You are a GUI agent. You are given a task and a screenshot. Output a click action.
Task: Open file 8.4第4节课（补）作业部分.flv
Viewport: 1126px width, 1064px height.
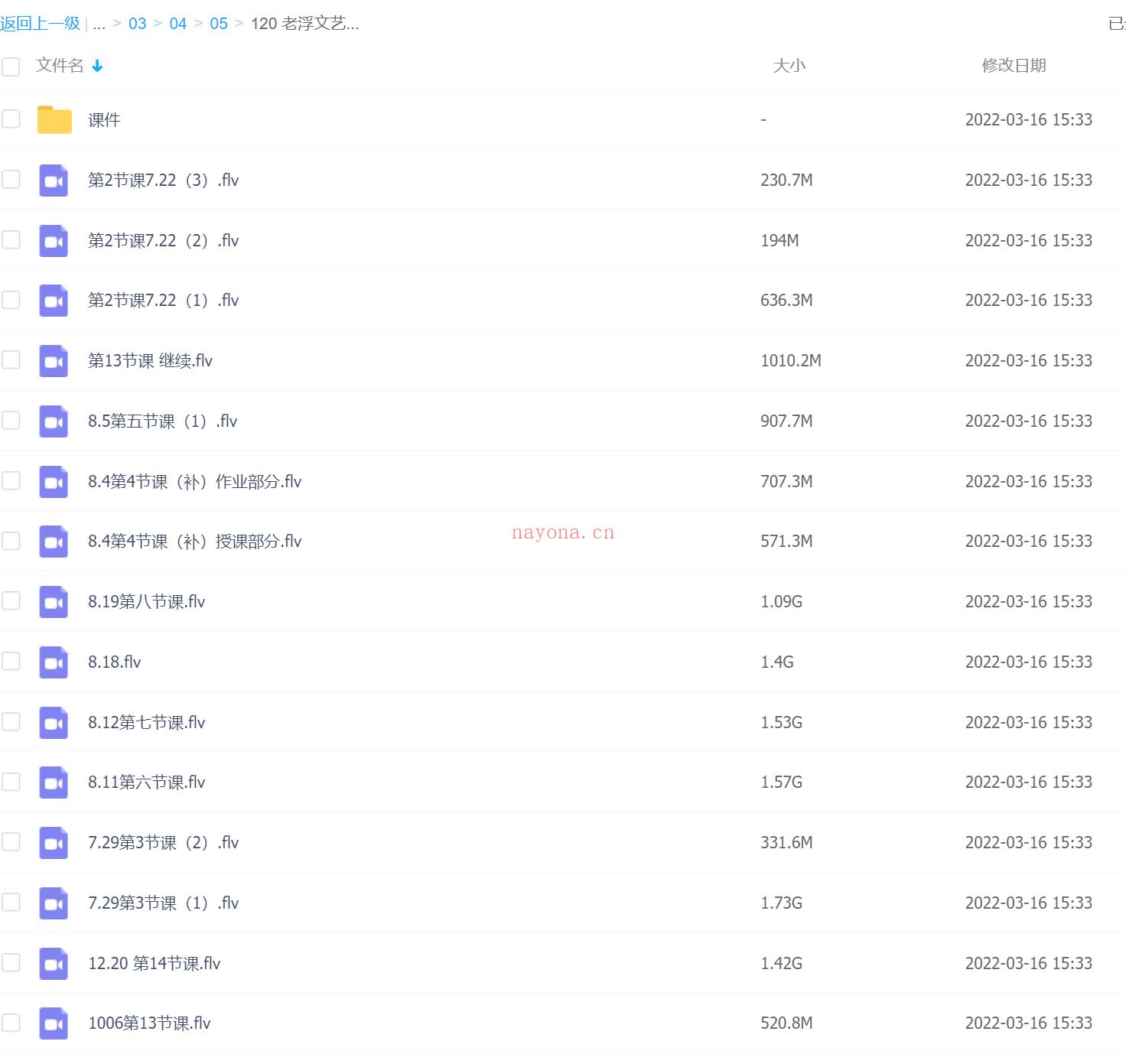[x=195, y=482]
